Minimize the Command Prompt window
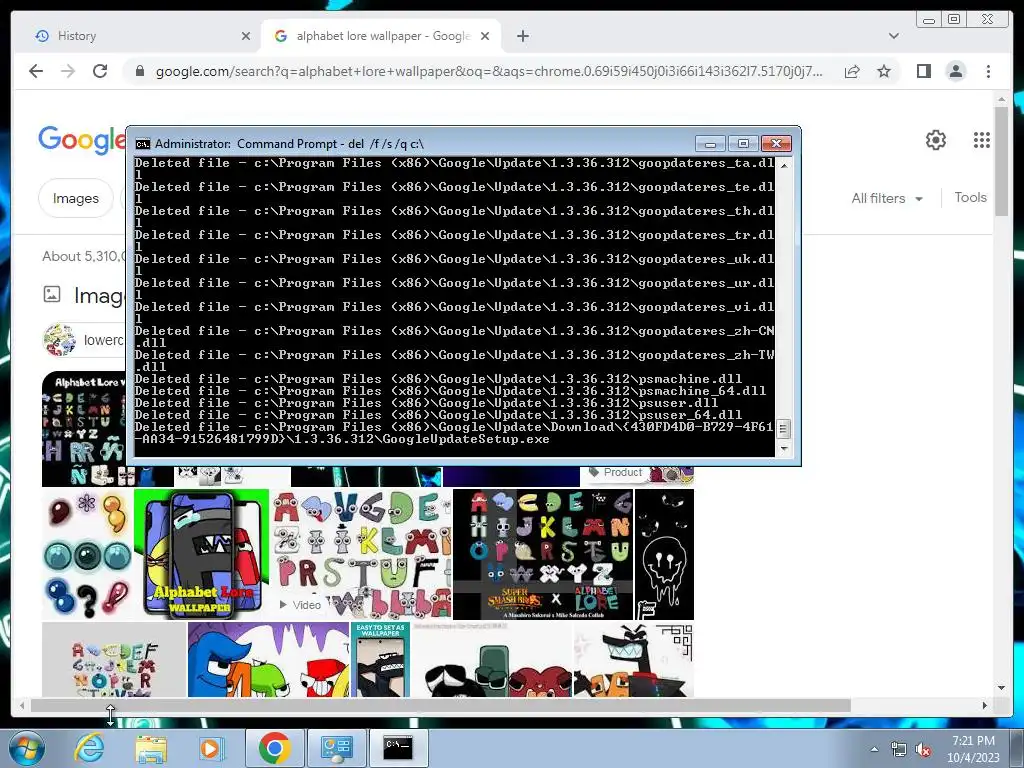The width and height of the screenshot is (1024, 768). tap(711, 143)
